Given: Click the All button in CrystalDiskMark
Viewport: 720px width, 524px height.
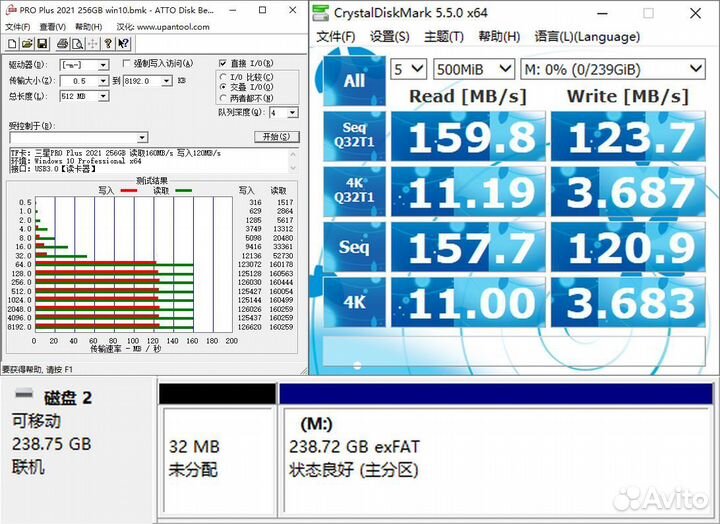Looking at the screenshot, I should [354, 81].
